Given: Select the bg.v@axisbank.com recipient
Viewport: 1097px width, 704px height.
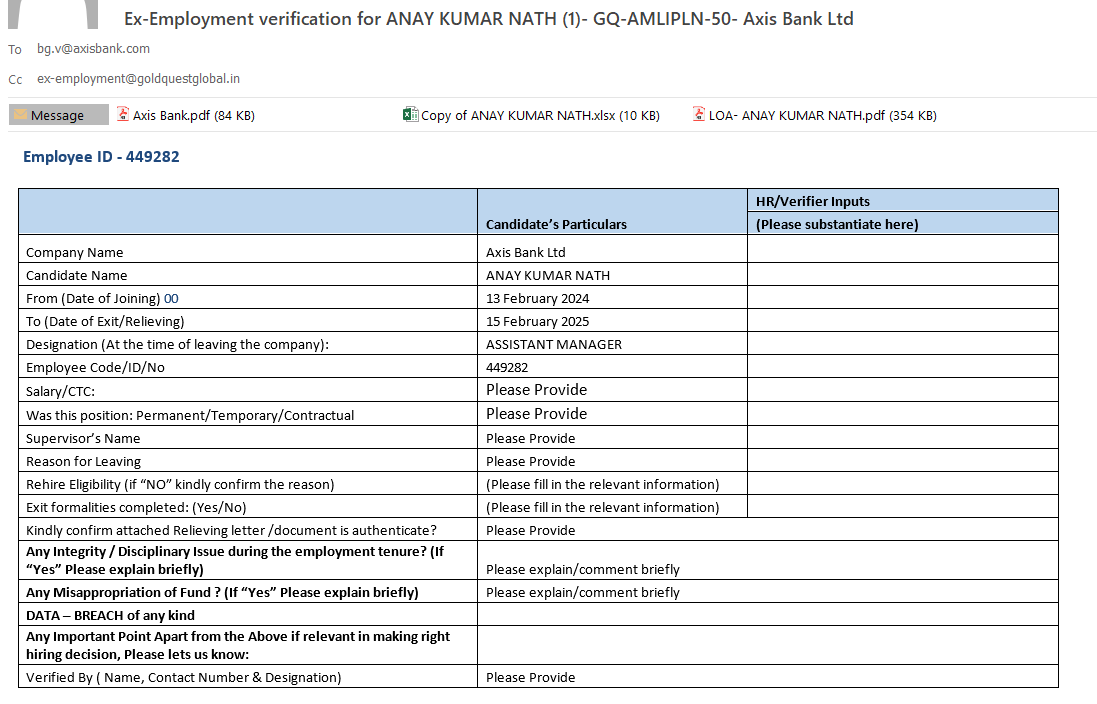Looking at the screenshot, I should click(x=93, y=48).
